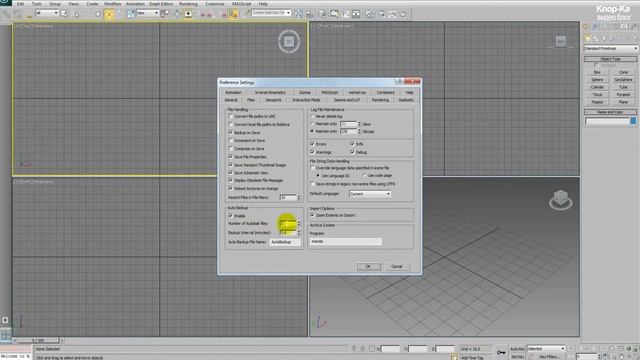
Task: Open the Hierarchy tab of command panel
Action: (x=605, y=27)
